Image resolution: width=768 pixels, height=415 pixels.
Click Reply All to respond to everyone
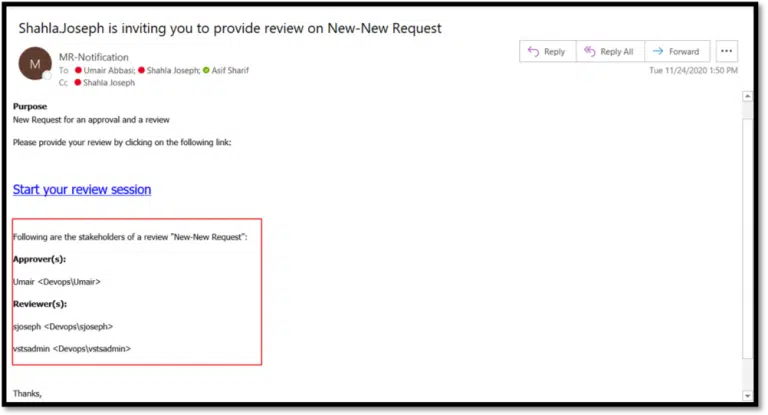click(x=608, y=51)
